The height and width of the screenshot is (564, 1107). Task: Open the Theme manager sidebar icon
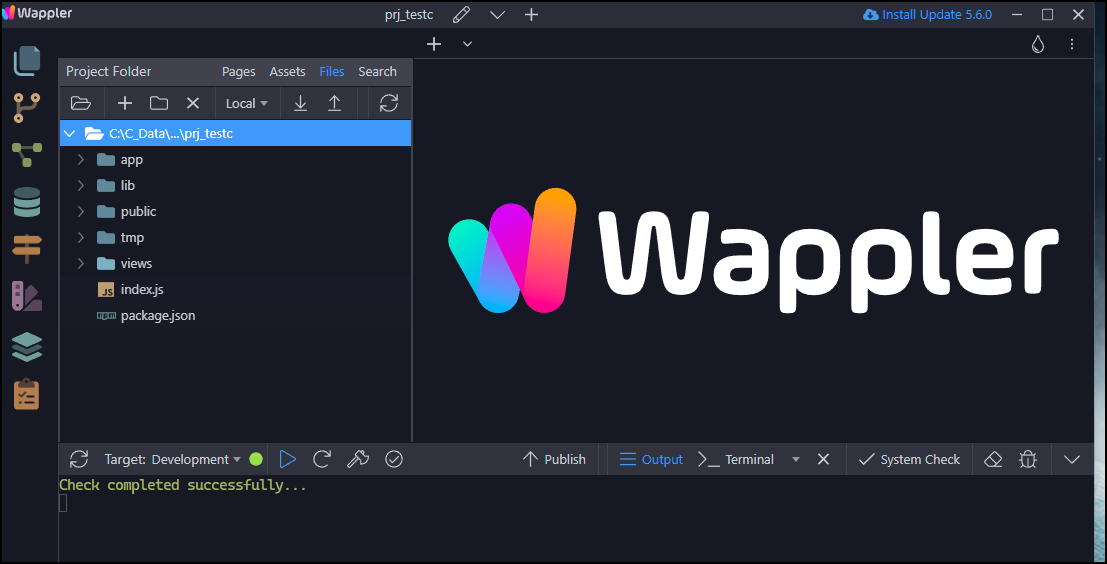(x=27, y=296)
